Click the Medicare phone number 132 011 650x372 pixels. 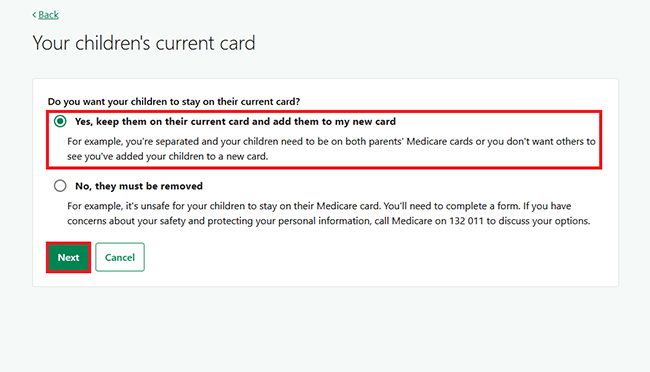click(466, 221)
